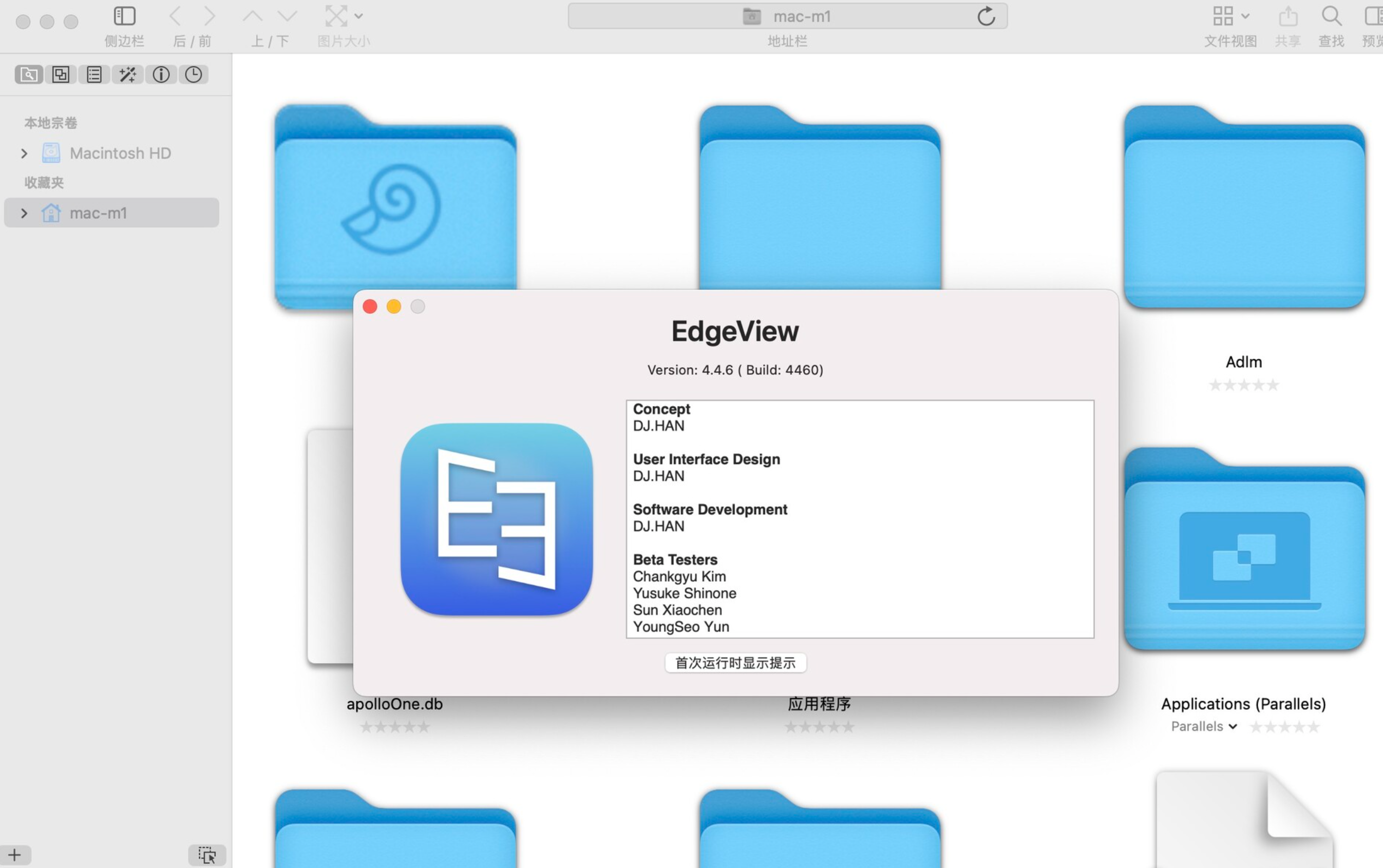Viewport: 1383px width, 868px height.
Task: Click the User Interface Design heading
Action: (x=707, y=459)
